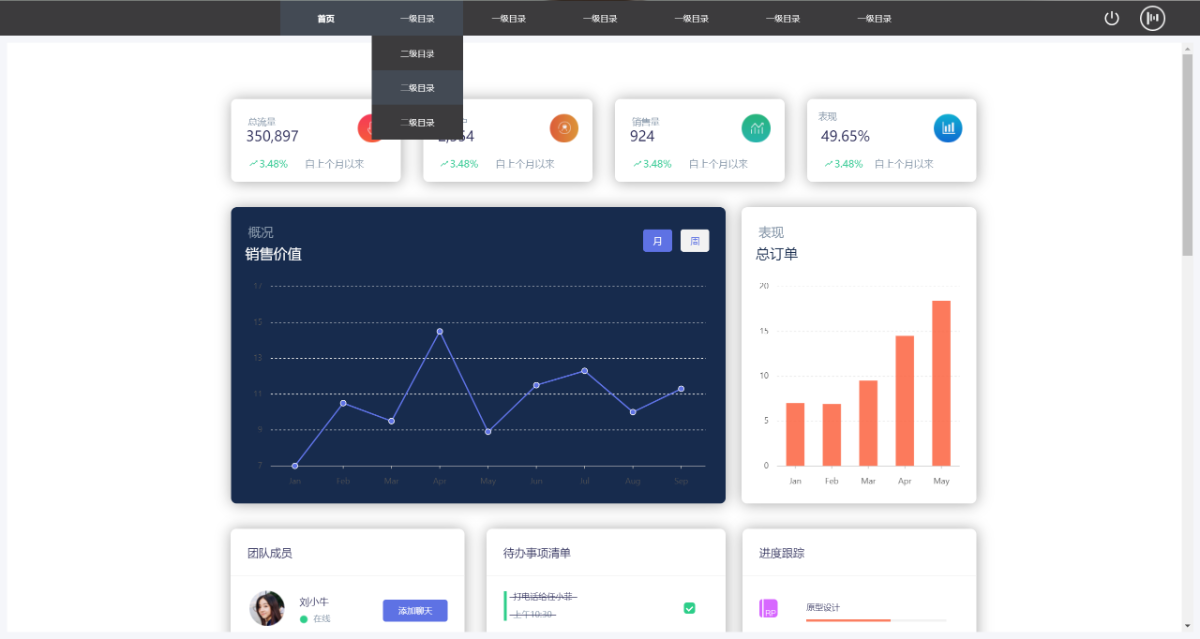
Task: Select the first 二级目录 submenu item
Action: (417, 54)
